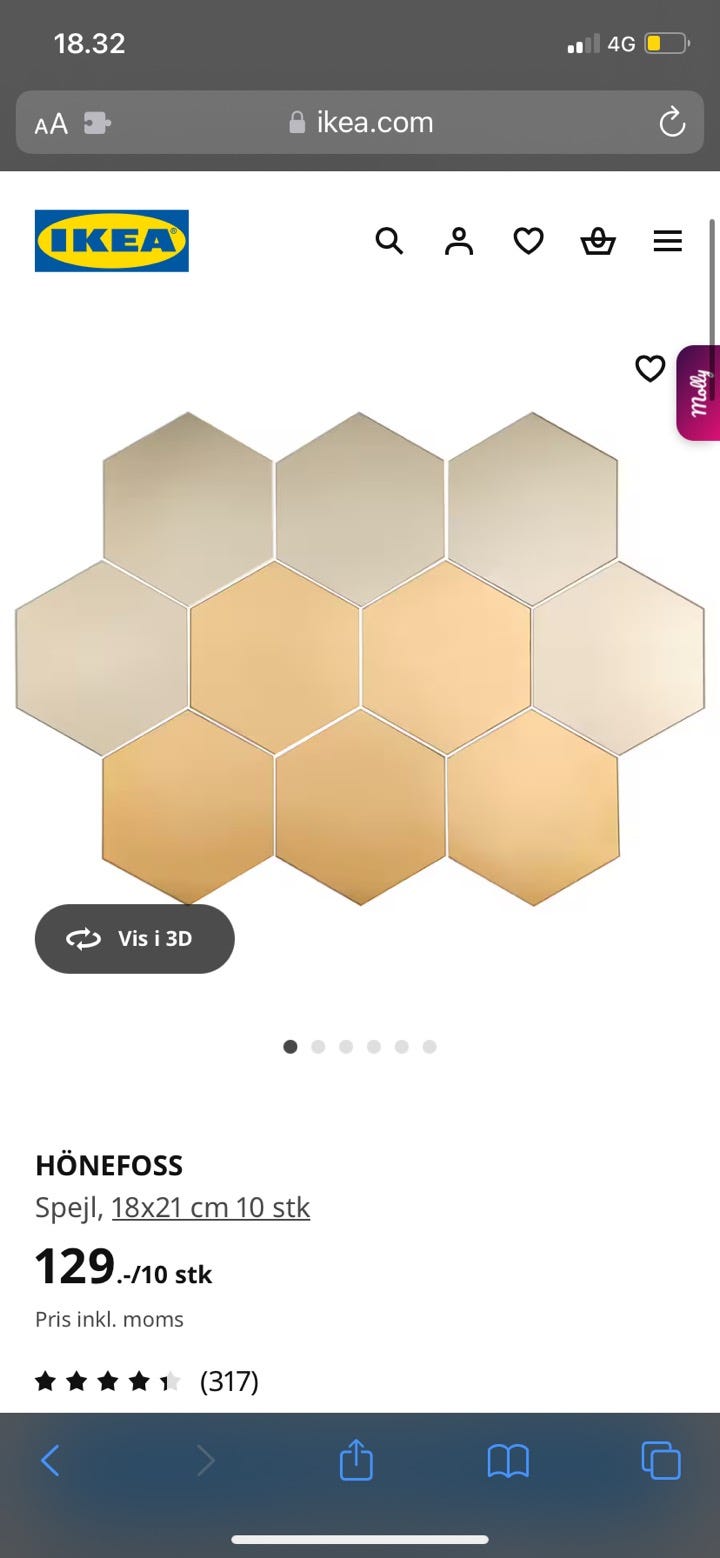Open Safari bookmarks book icon
Image resolution: width=720 pixels, height=1558 pixels.
coord(508,1462)
